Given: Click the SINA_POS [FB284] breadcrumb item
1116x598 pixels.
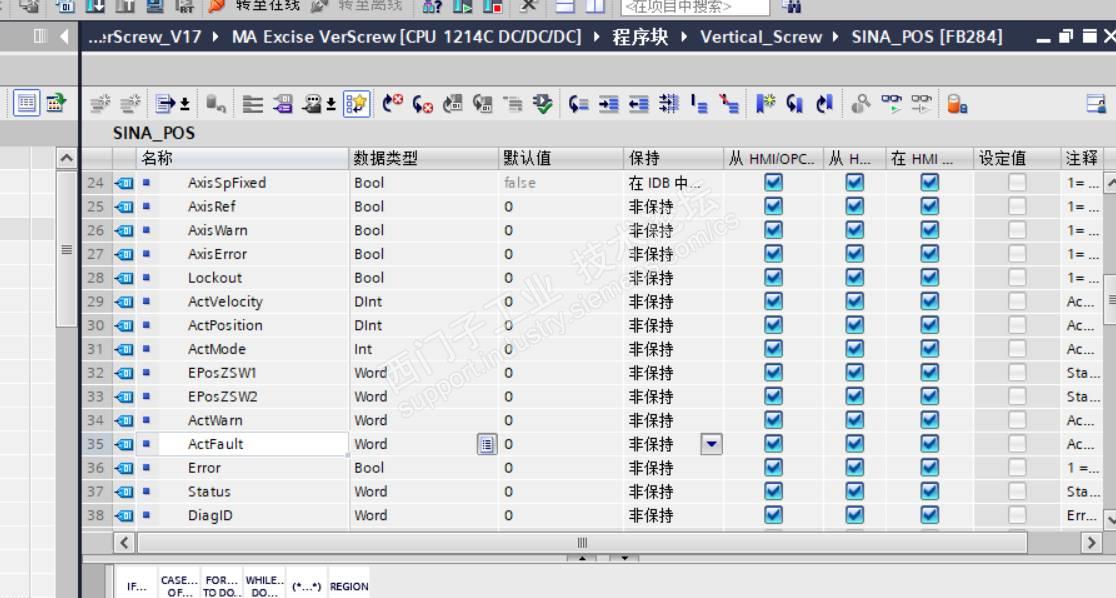Looking at the screenshot, I should 927,37.
